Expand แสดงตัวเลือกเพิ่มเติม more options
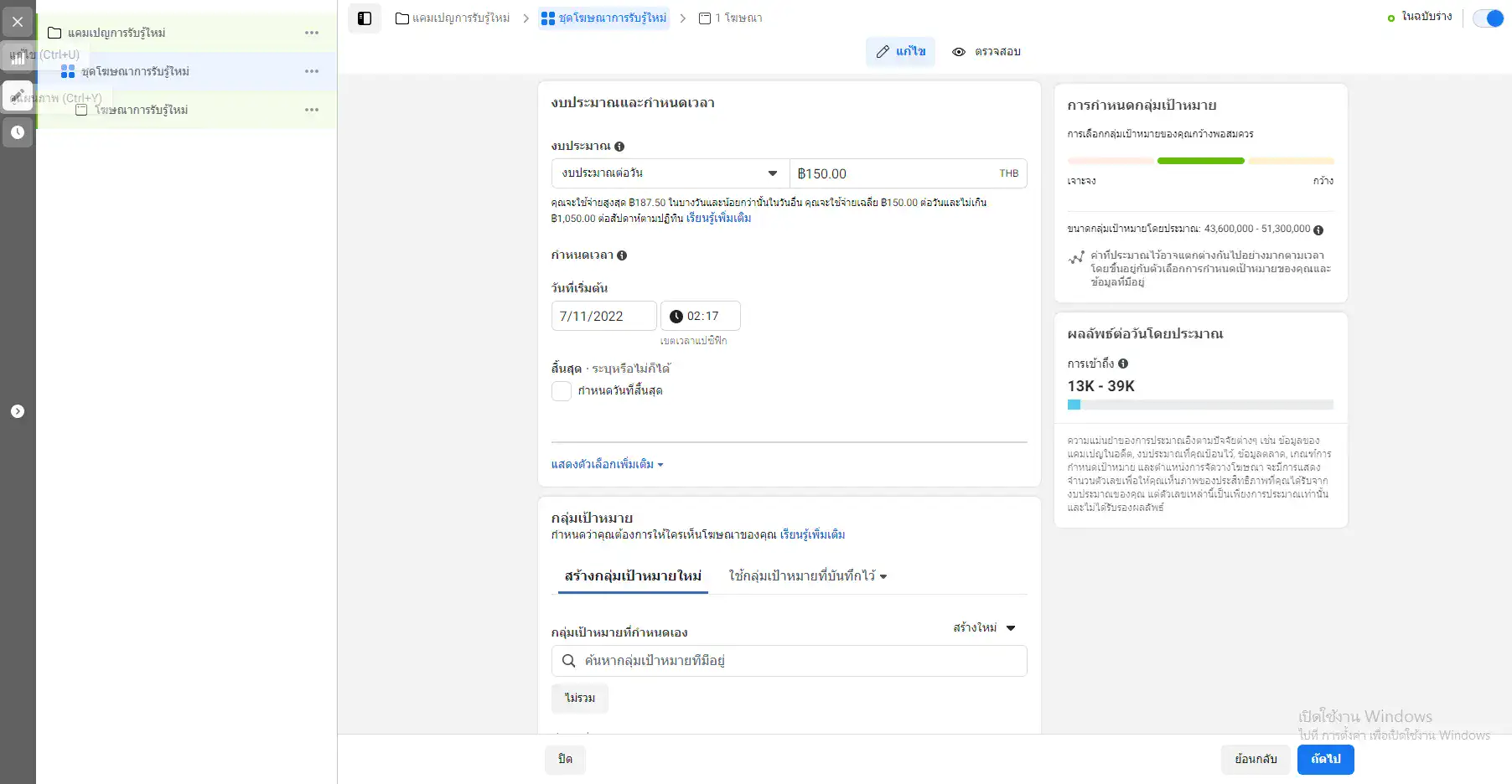The image size is (1512, 784). tap(607, 464)
